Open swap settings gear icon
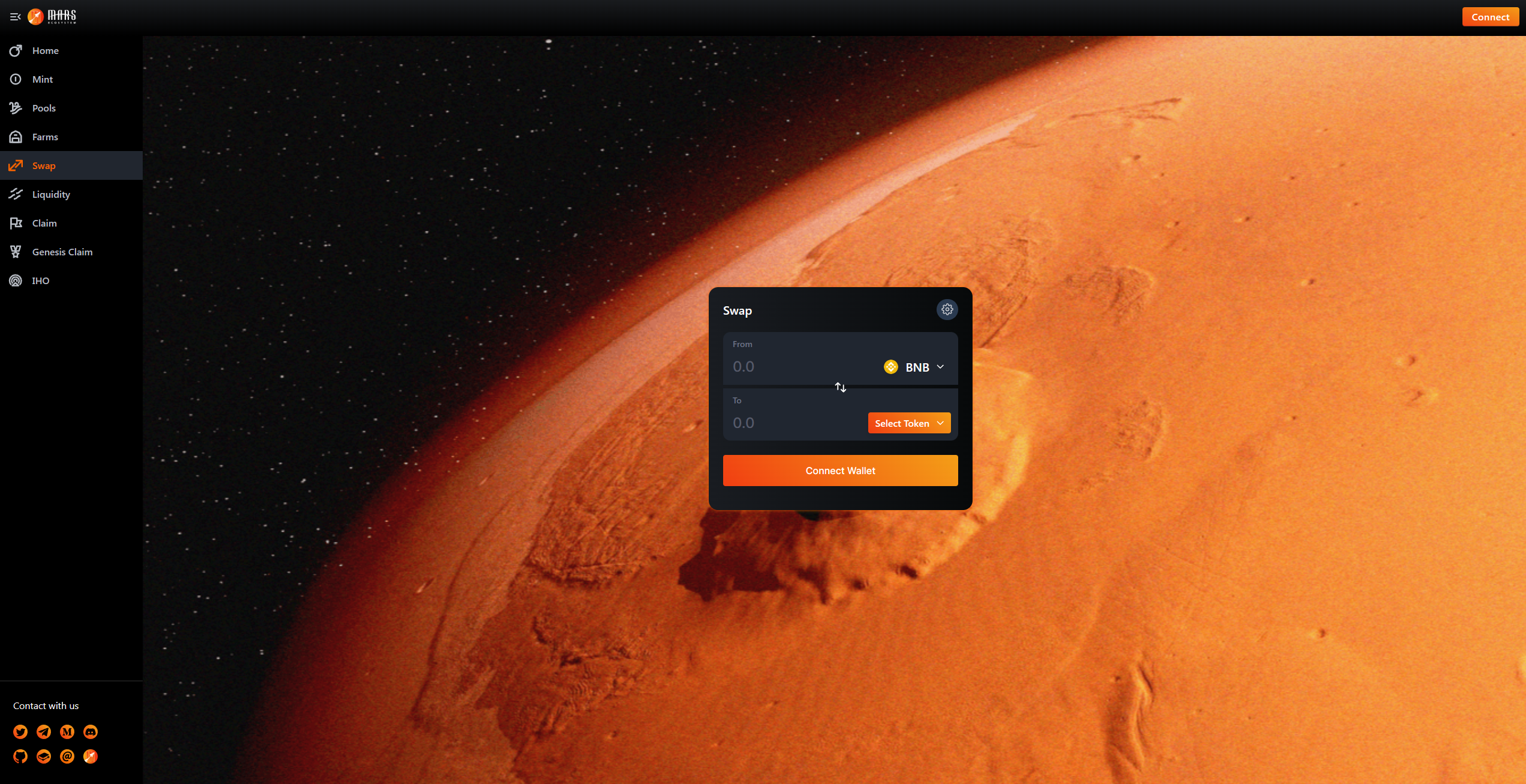1526x784 pixels. point(947,309)
